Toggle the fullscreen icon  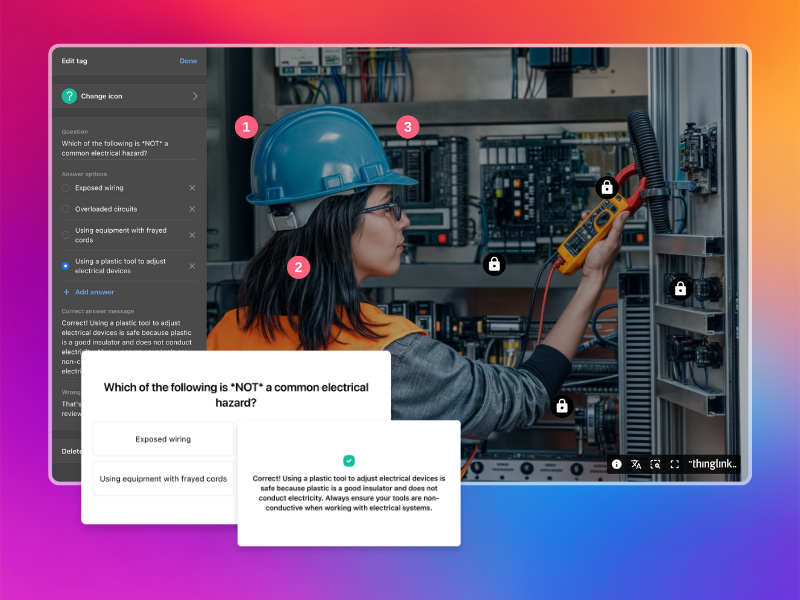click(675, 464)
